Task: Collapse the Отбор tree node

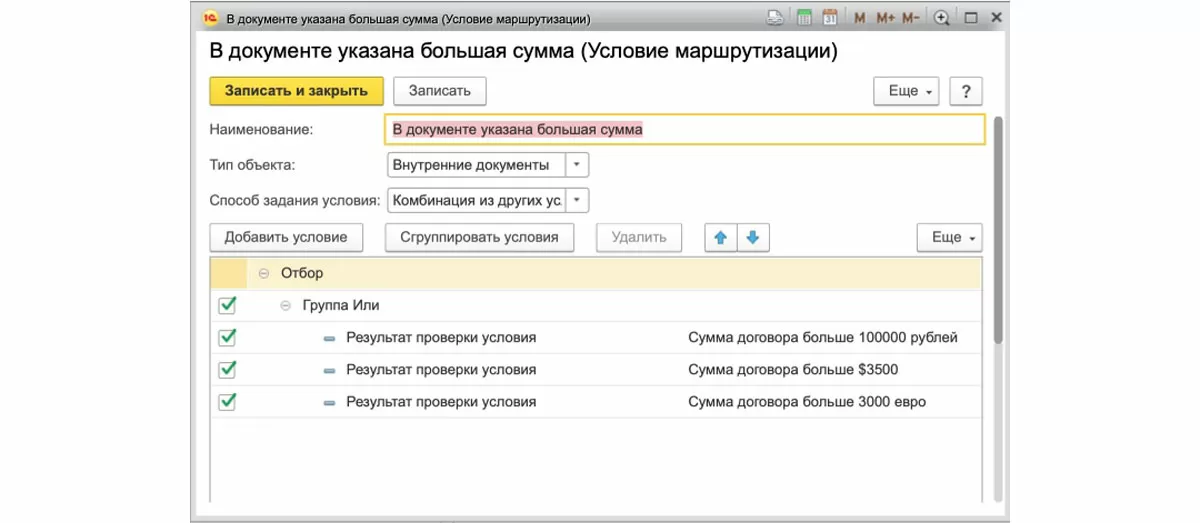Action: click(x=264, y=272)
